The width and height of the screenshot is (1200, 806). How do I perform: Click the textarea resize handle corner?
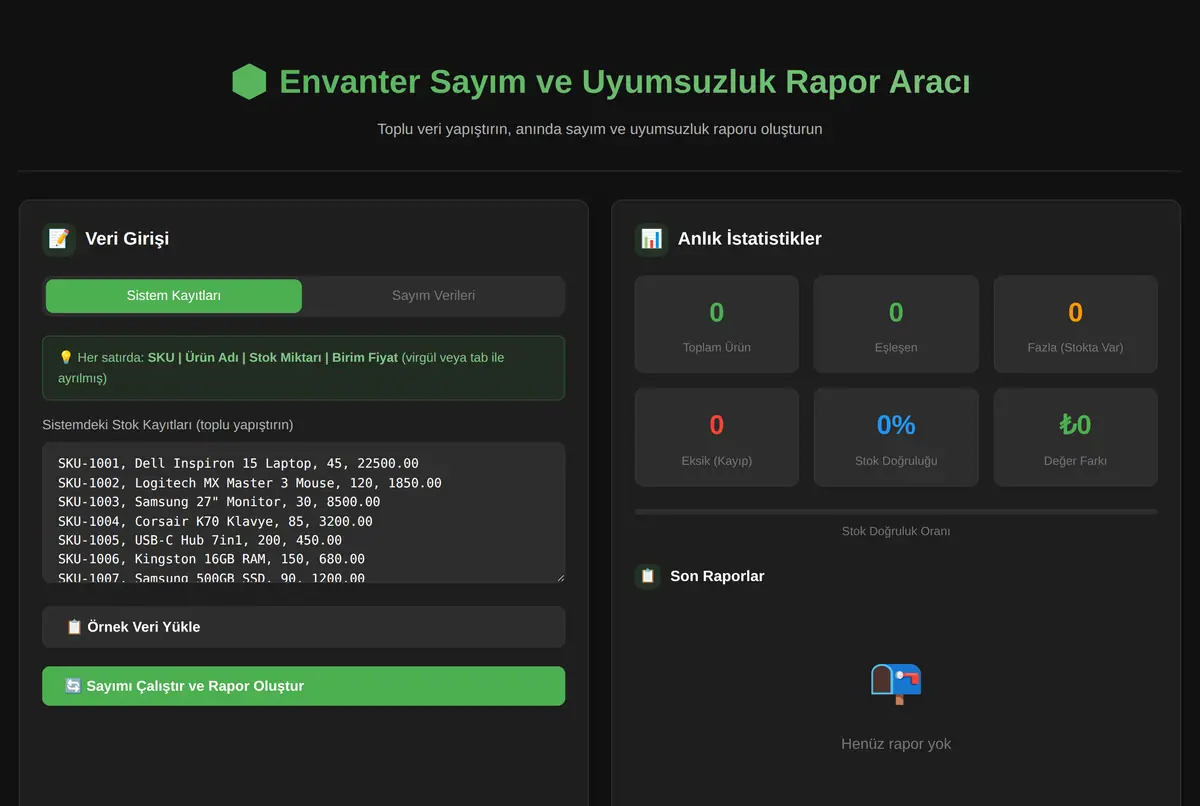[559, 577]
